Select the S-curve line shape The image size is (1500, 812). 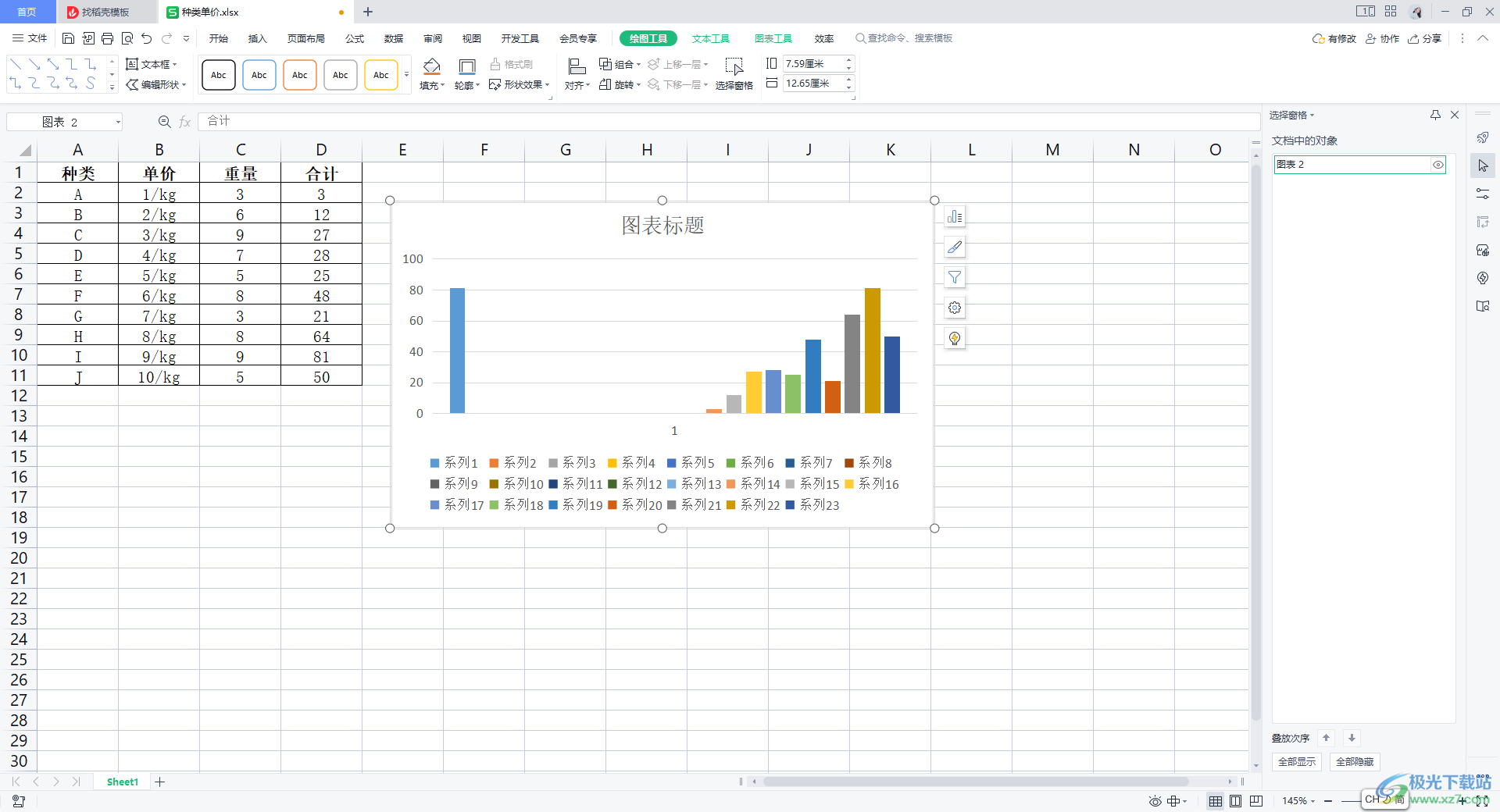pos(91,83)
